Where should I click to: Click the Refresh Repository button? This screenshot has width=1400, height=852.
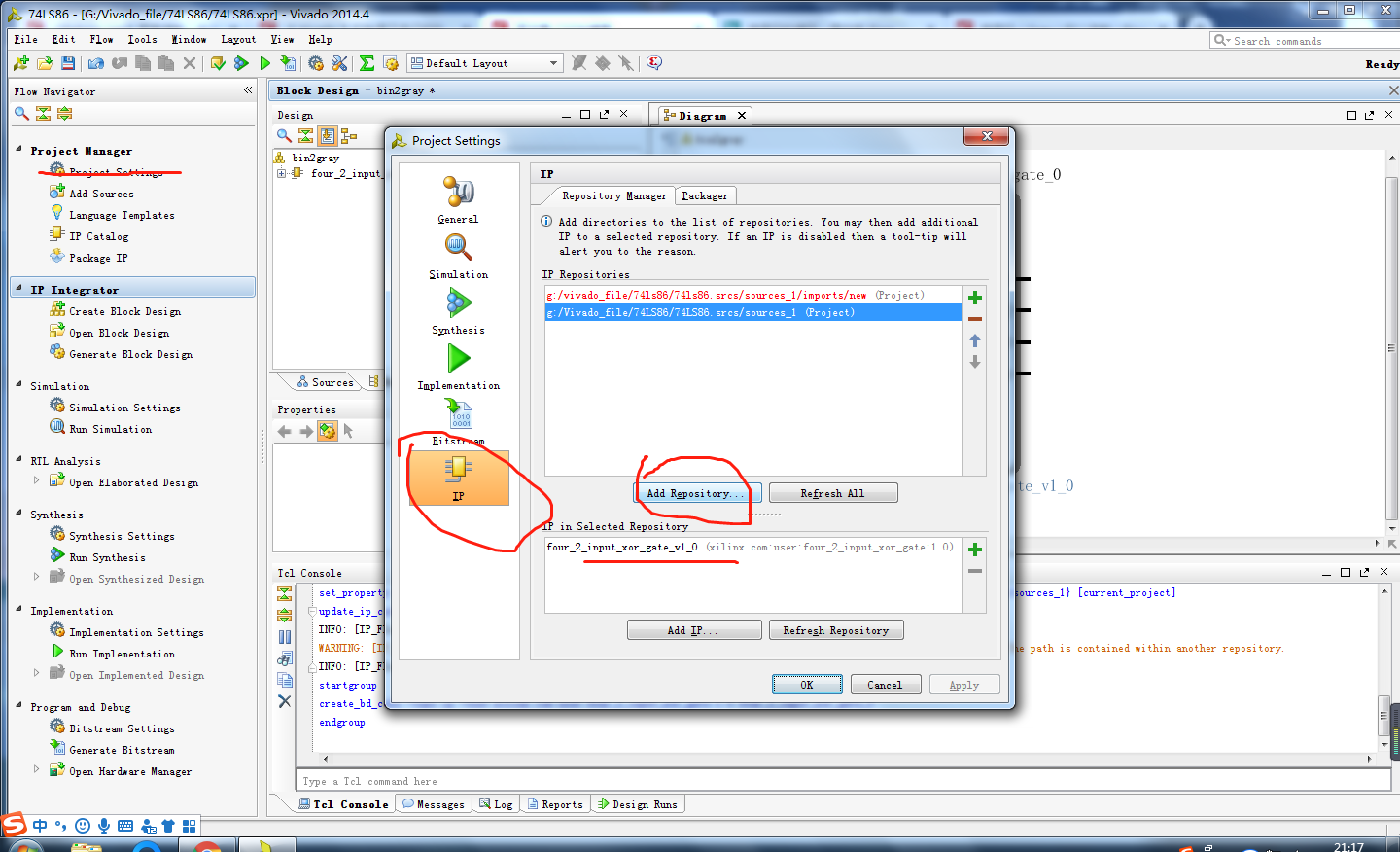[836, 630]
